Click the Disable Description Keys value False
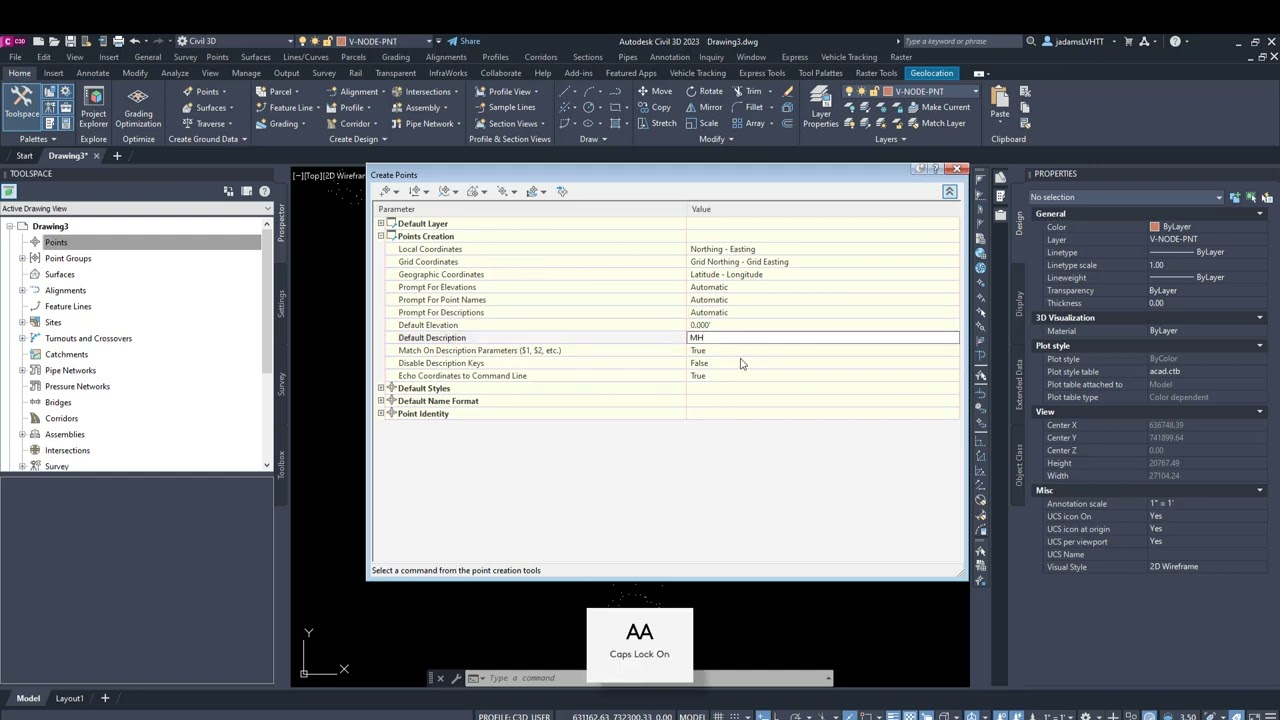 click(x=699, y=363)
